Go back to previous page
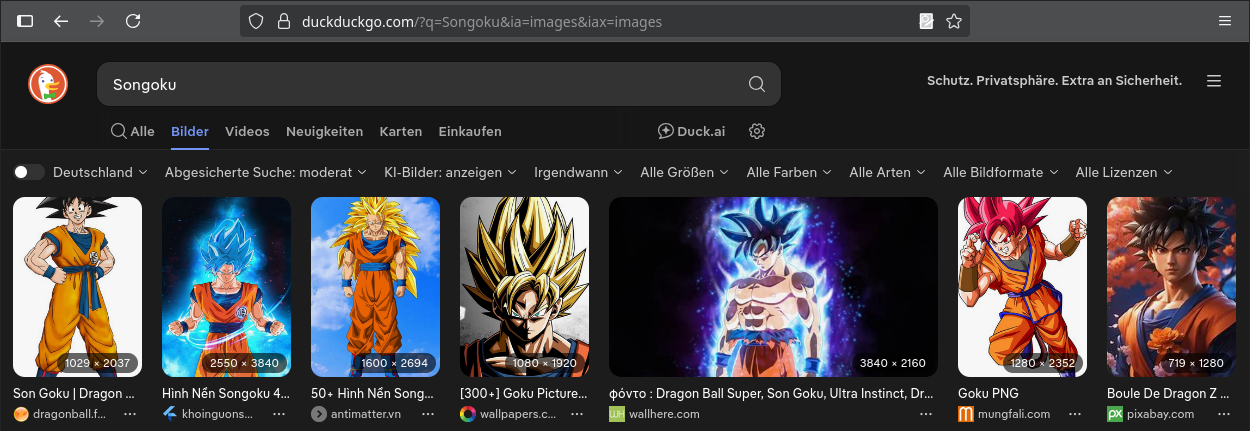 click(x=61, y=21)
